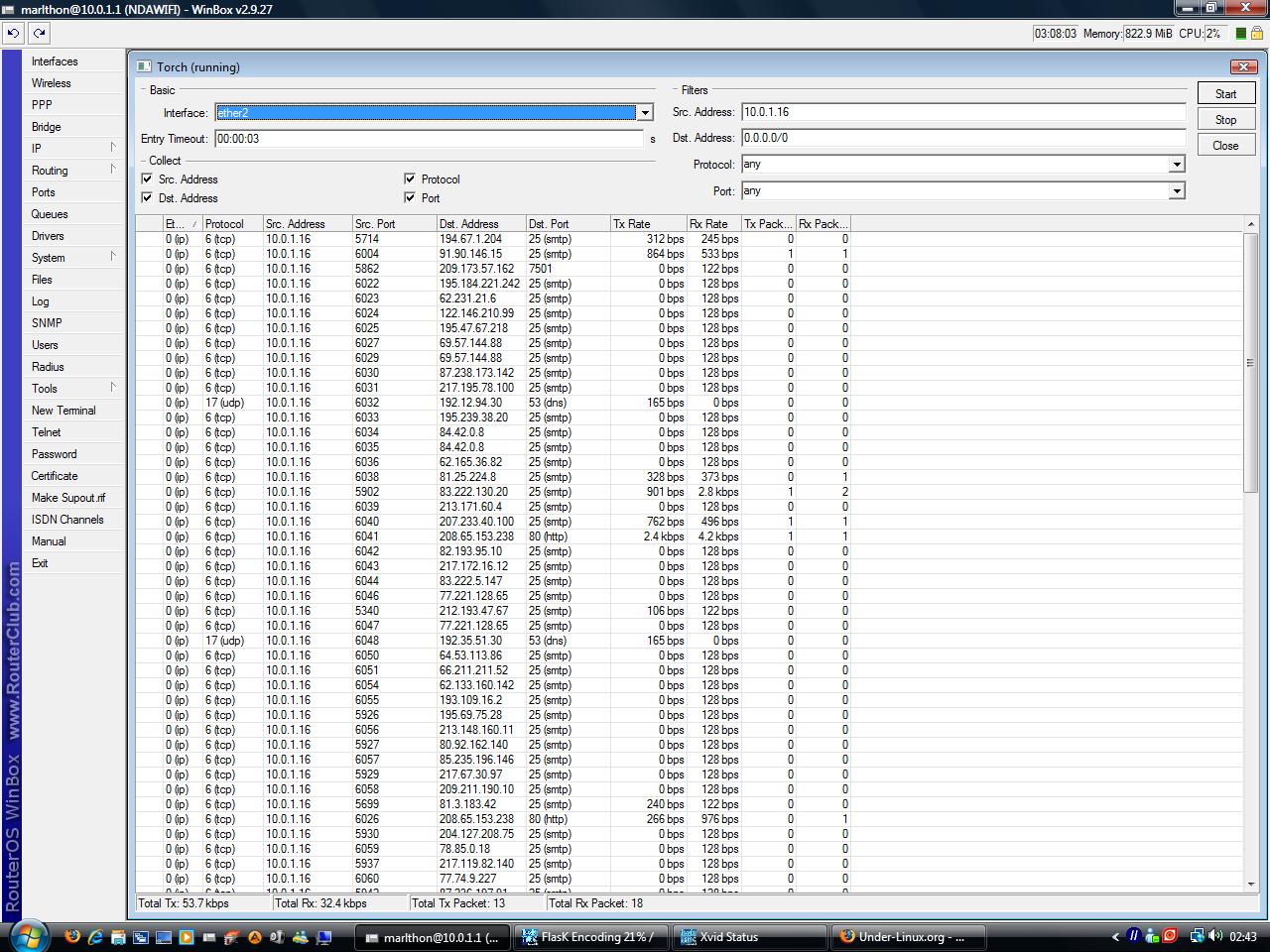Open the network connection tray icon
The image size is (1270, 952).
[x=1197, y=936]
